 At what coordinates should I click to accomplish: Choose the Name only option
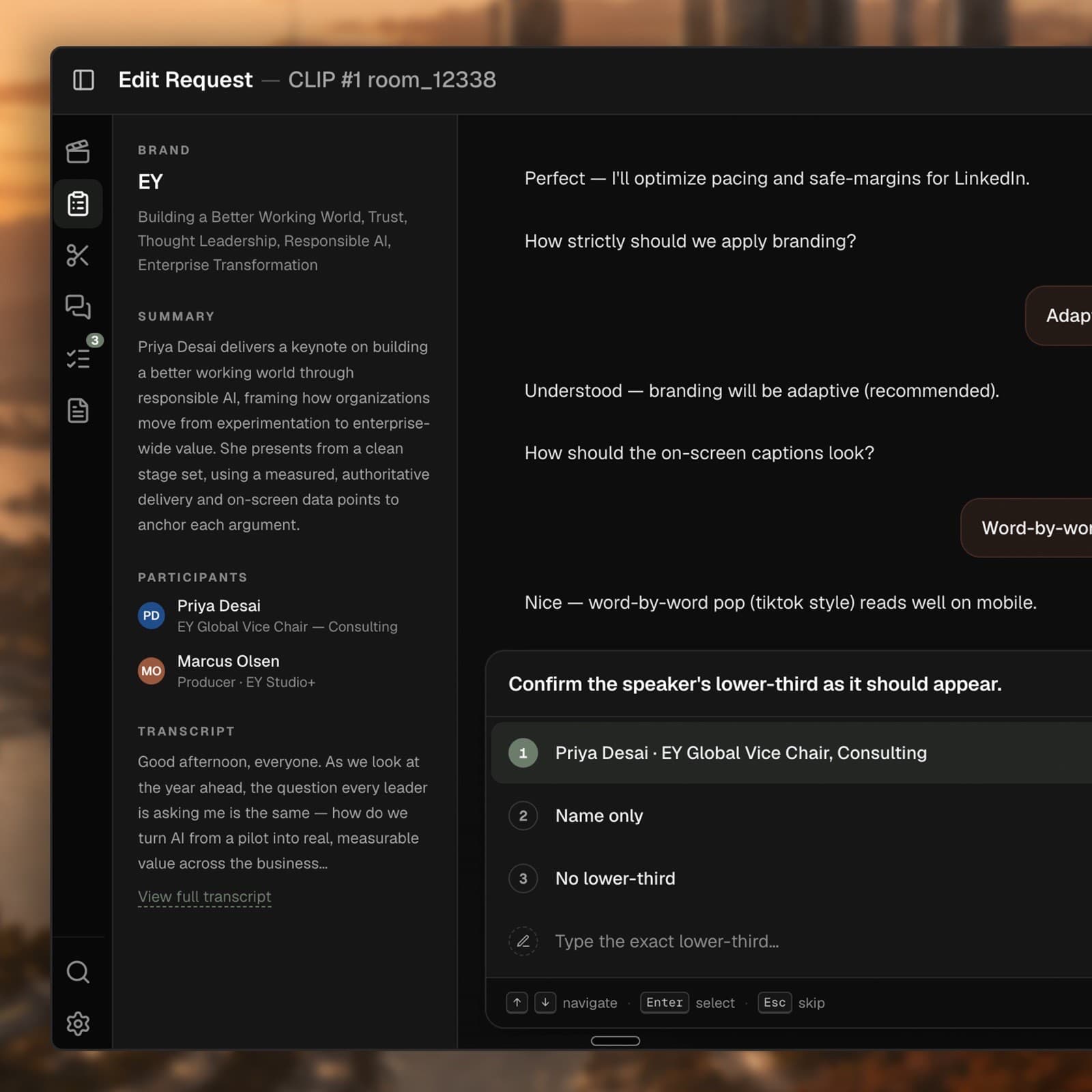click(x=792, y=816)
